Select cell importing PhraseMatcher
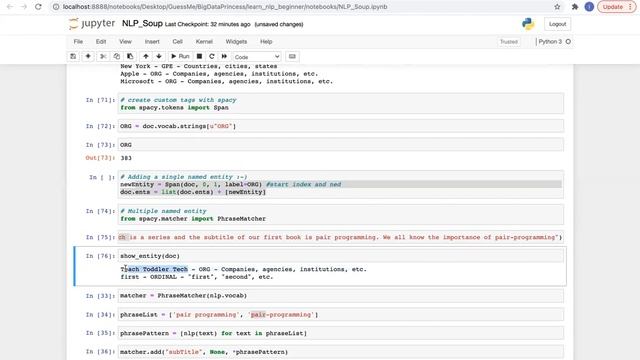The image size is (640, 360). [341, 215]
